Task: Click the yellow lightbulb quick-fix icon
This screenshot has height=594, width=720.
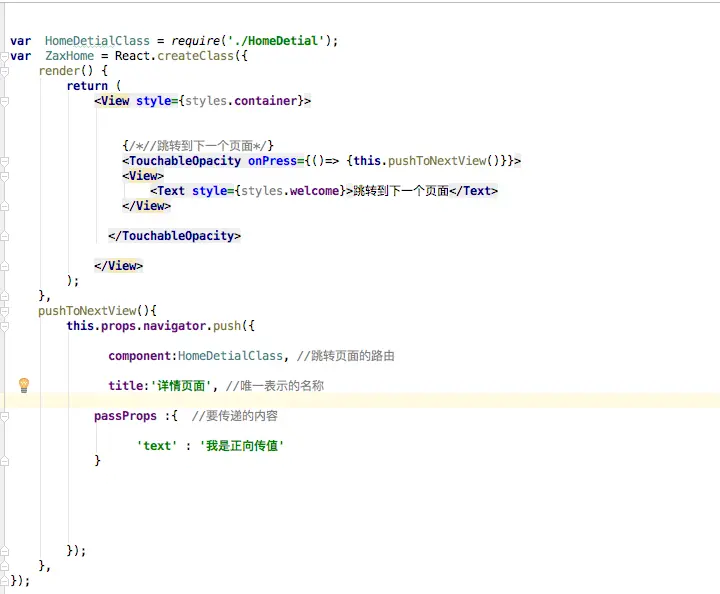Action: (24, 385)
